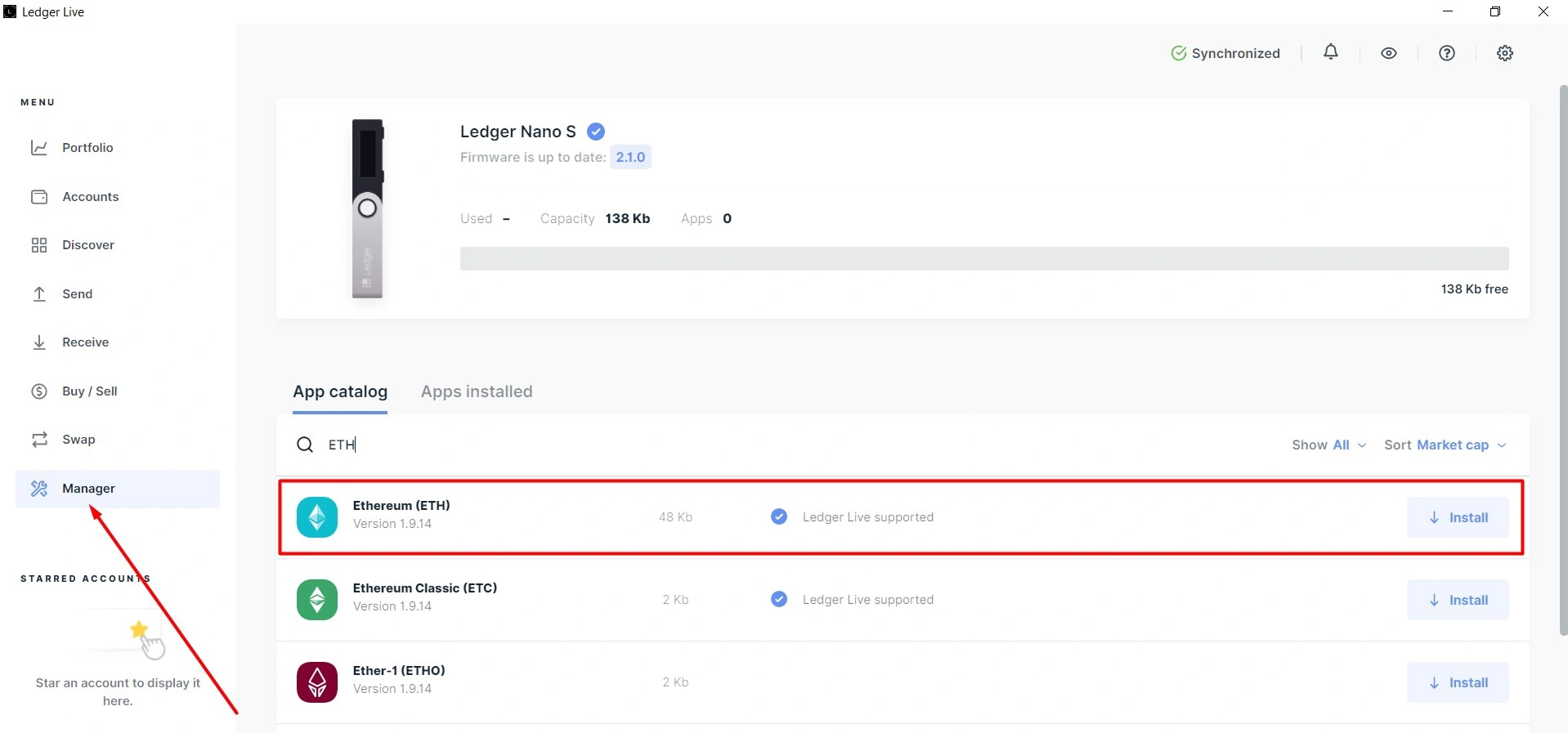
Task: Toggle discreet mode eye icon
Action: pos(1389,53)
